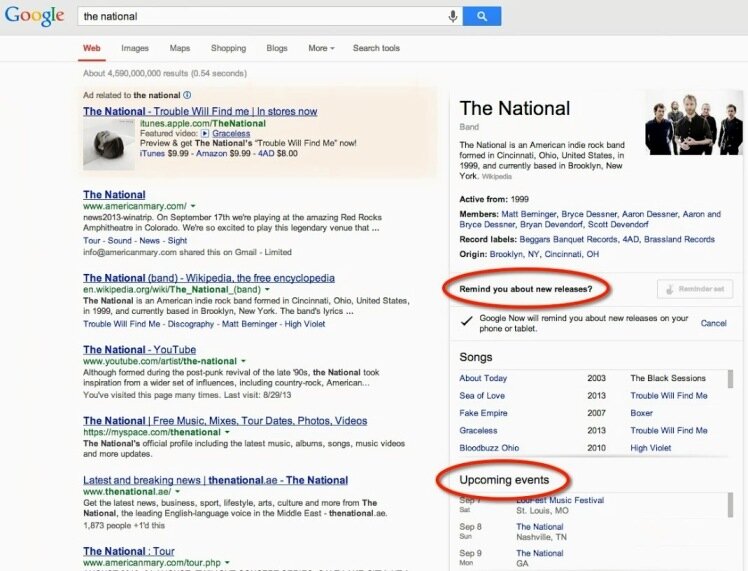Viewport: 748px width, 571px height.
Task: Click the Google logo
Action: (34, 16)
